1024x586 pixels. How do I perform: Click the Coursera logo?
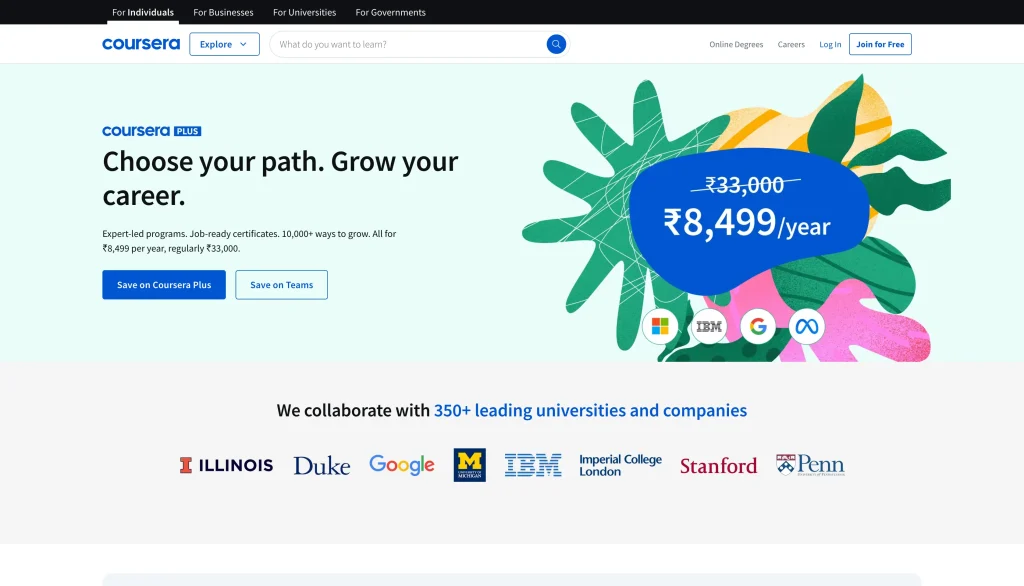coord(140,43)
